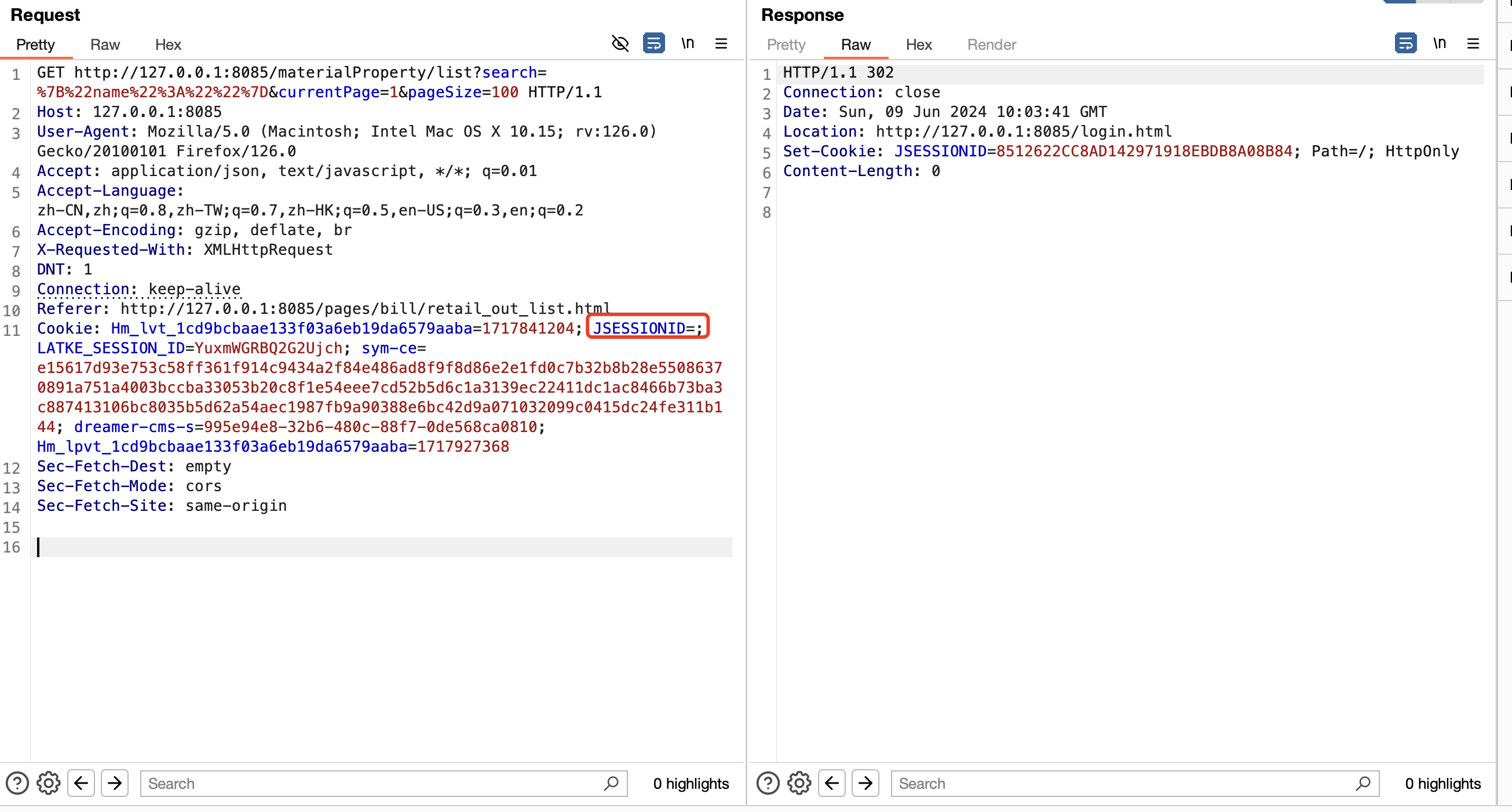Switch Response view to Hex tab

pos(919,45)
